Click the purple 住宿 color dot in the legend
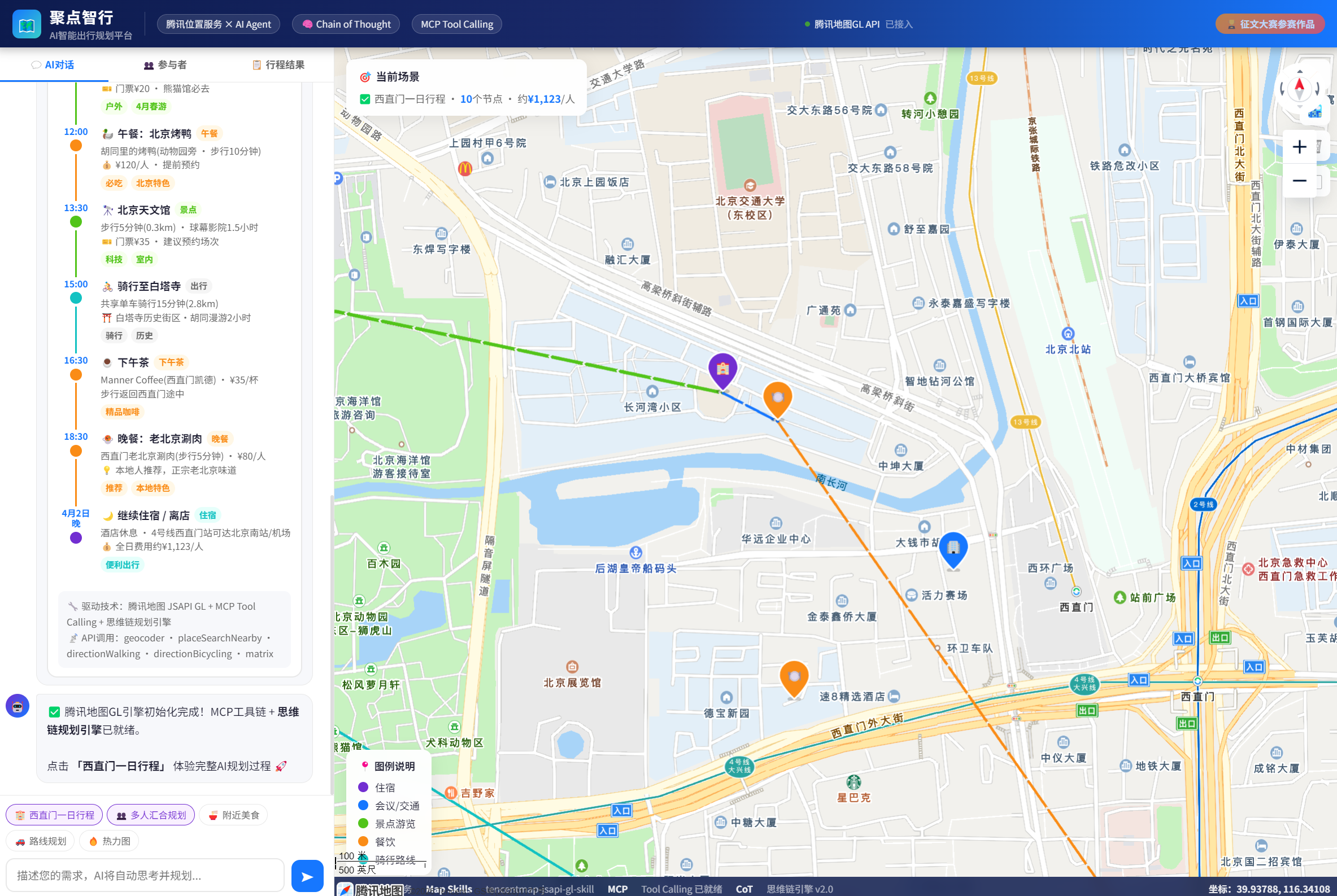 (364, 787)
